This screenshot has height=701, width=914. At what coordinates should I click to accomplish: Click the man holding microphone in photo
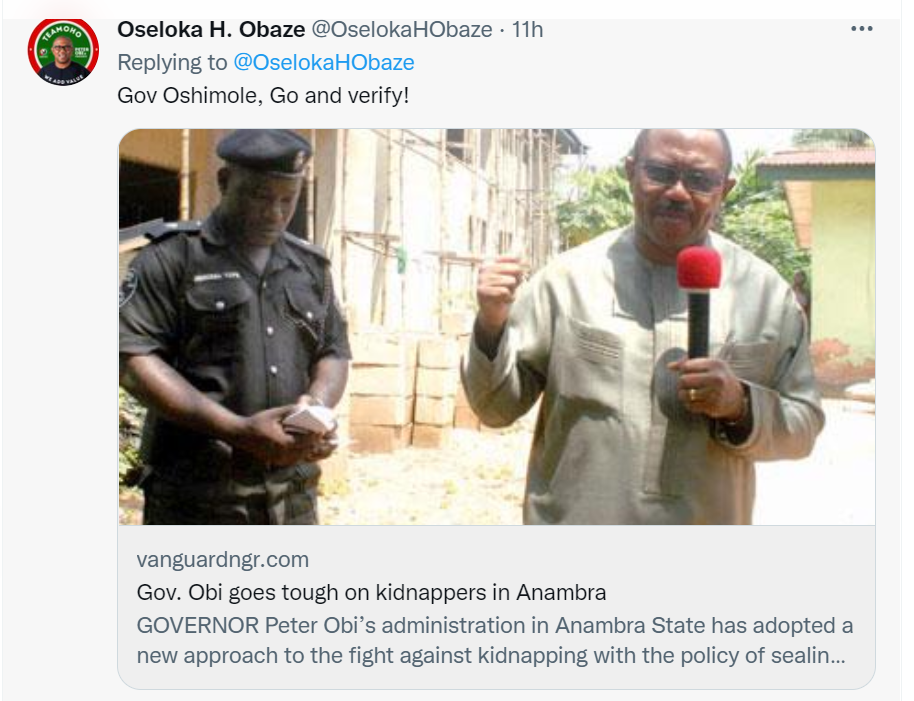[x=643, y=327]
